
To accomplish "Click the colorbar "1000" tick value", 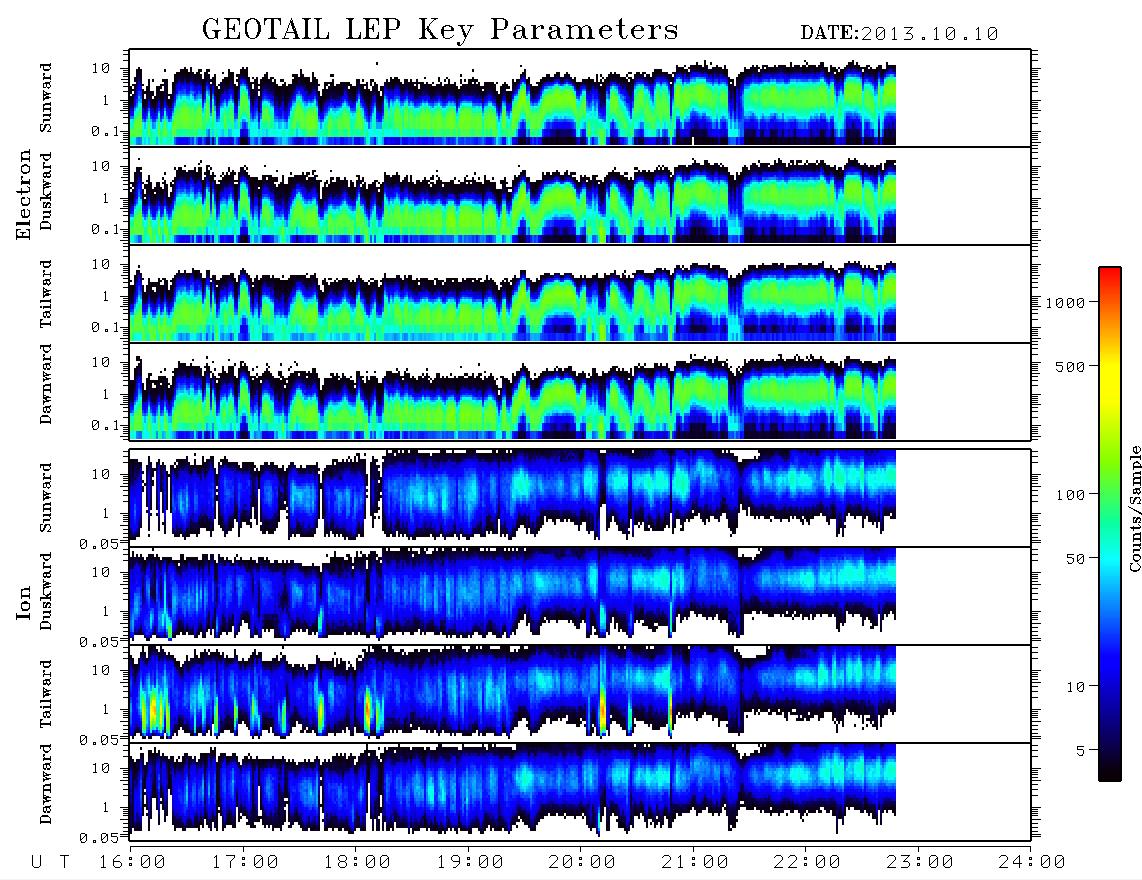I will 1066,303.
